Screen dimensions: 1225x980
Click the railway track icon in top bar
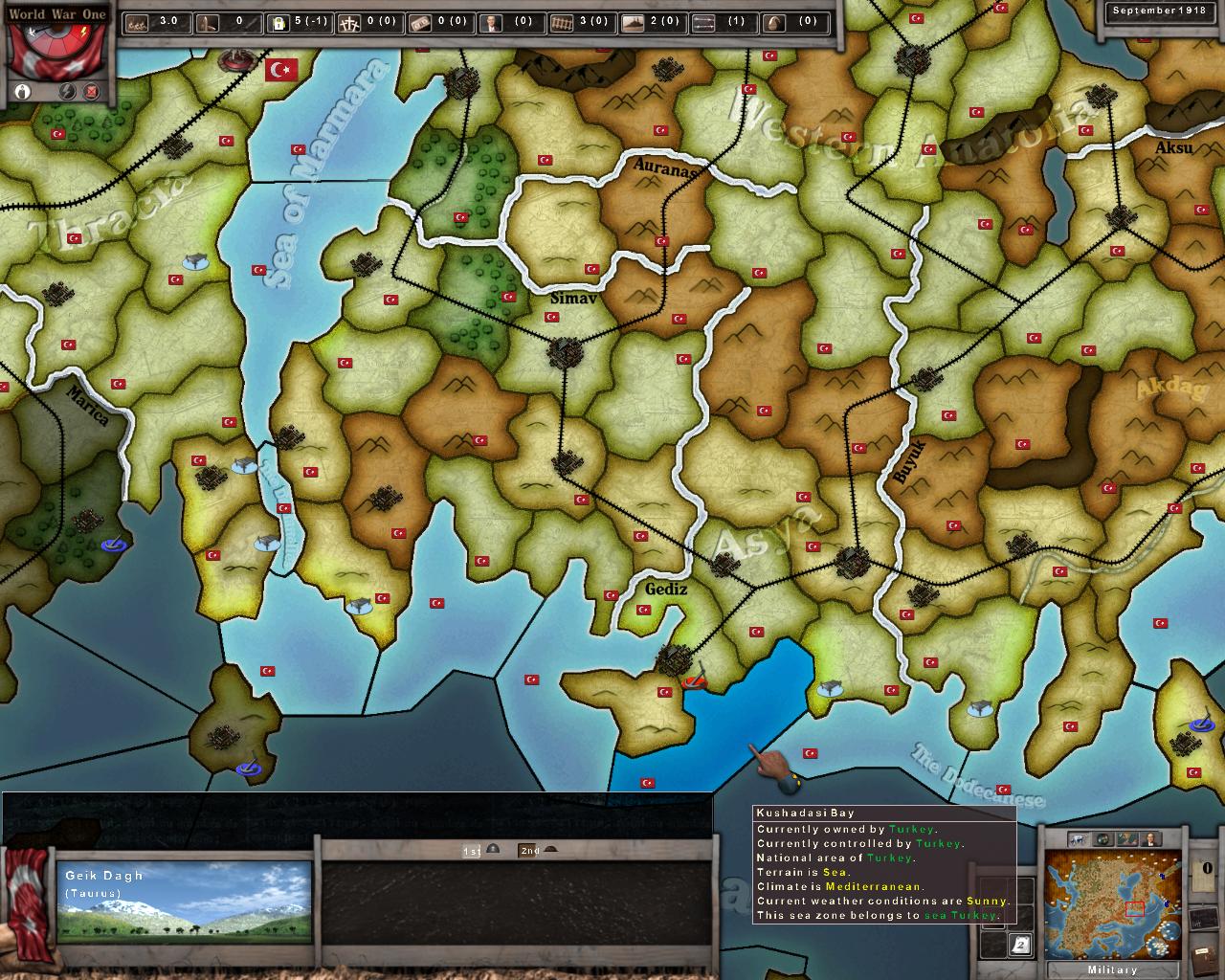click(x=562, y=23)
